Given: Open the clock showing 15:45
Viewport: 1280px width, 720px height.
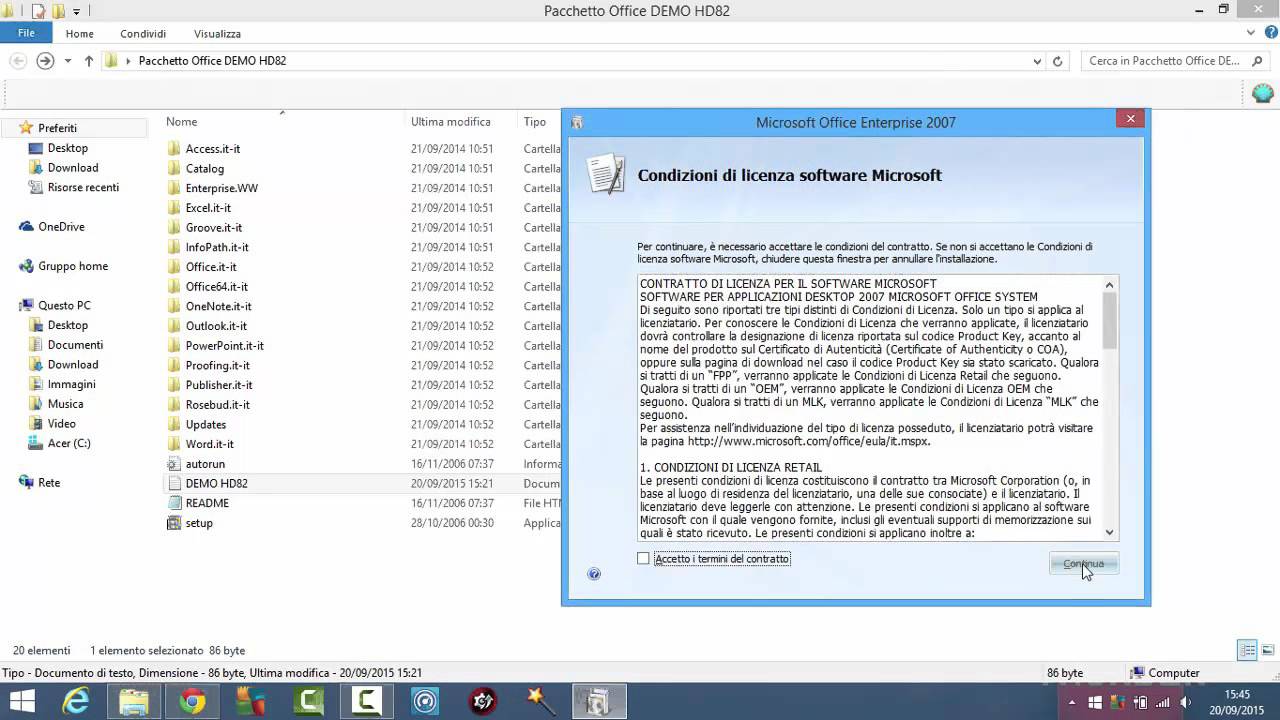Looking at the screenshot, I should click(1237, 701).
